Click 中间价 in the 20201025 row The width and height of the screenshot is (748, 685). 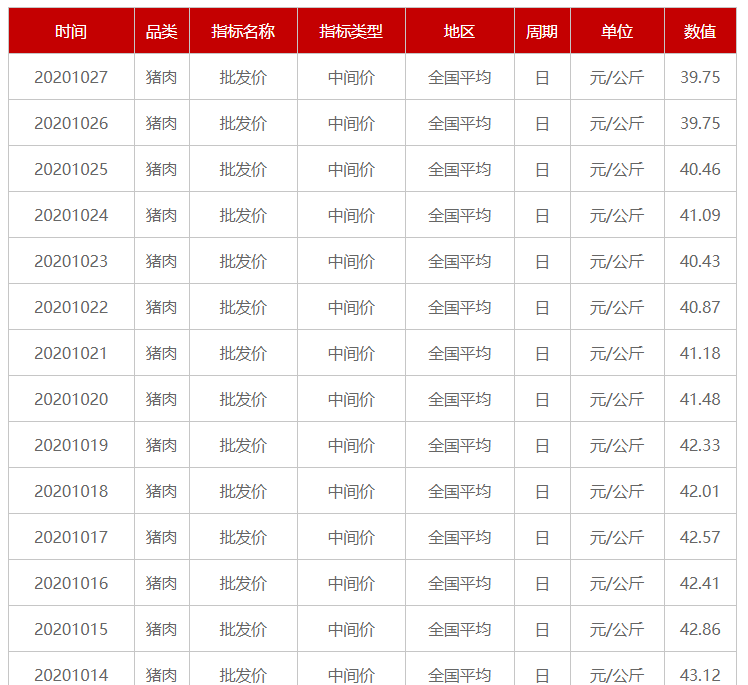click(x=351, y=169)
